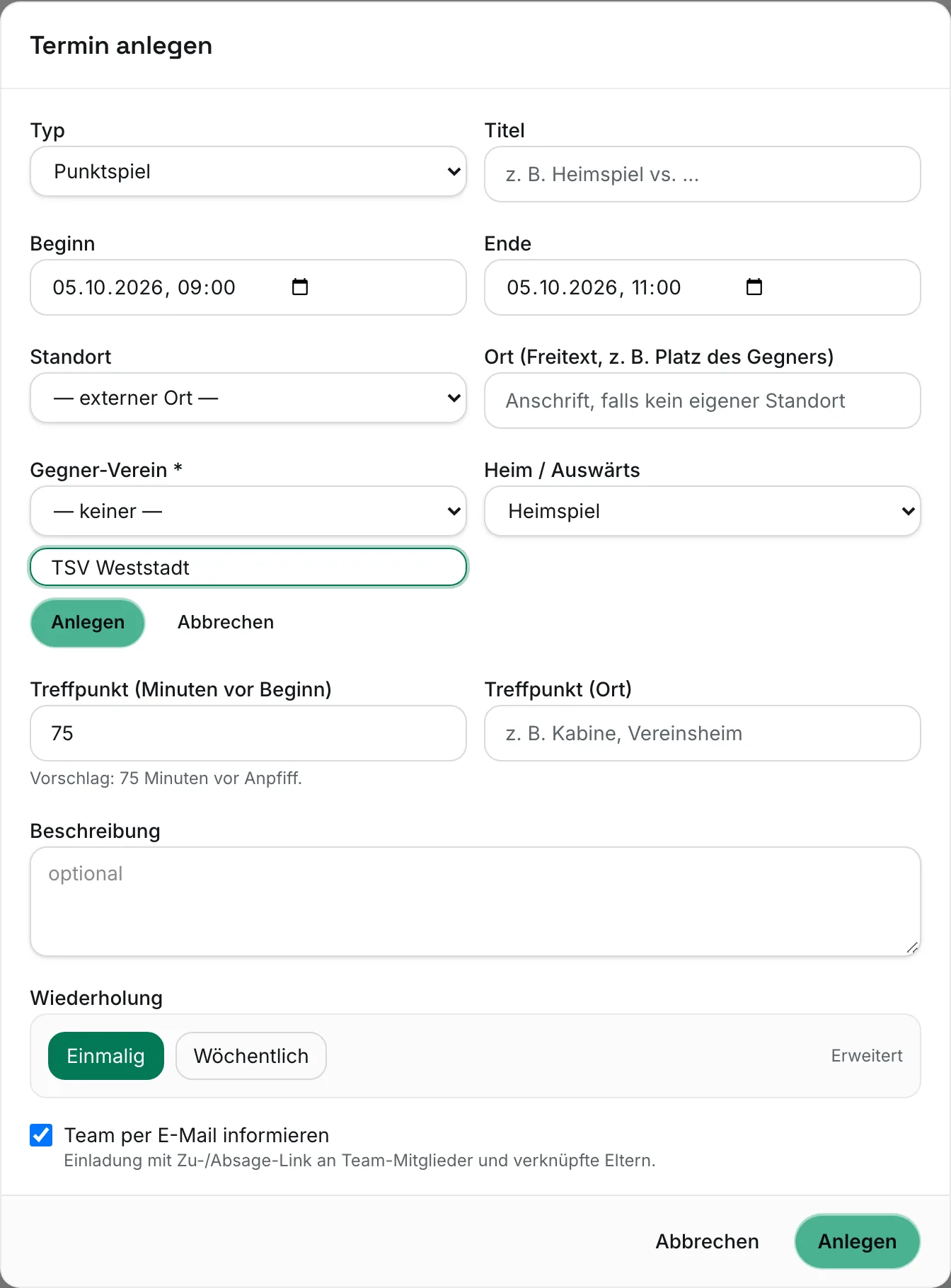Click the Beschreibung text area
Screen dimensions: 951x1288
475,902
